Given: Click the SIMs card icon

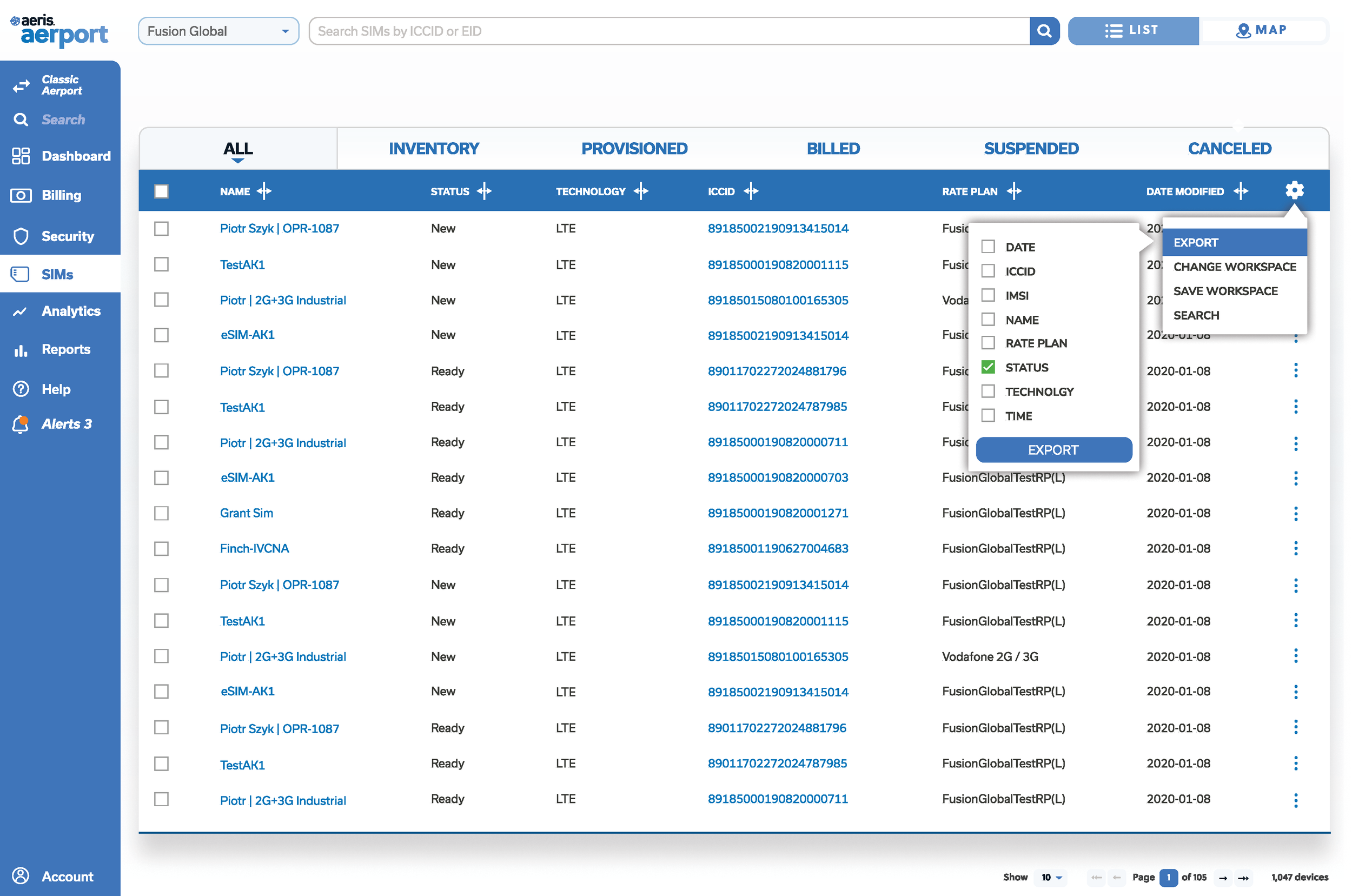Looking at the screenshot, I should click(21, 274).
